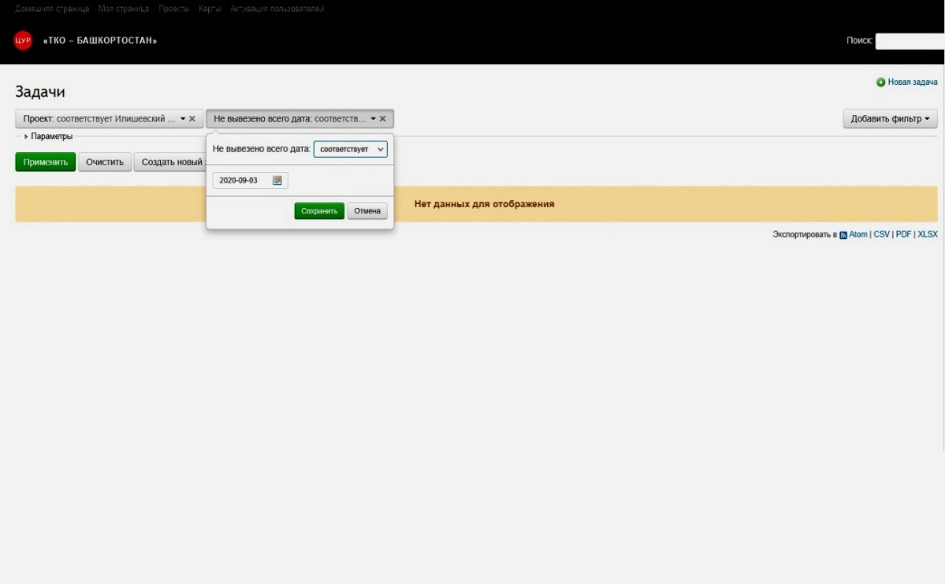Open Моя страница in top menu
Viewport: 945px width, 584px height.
point(124,8)
